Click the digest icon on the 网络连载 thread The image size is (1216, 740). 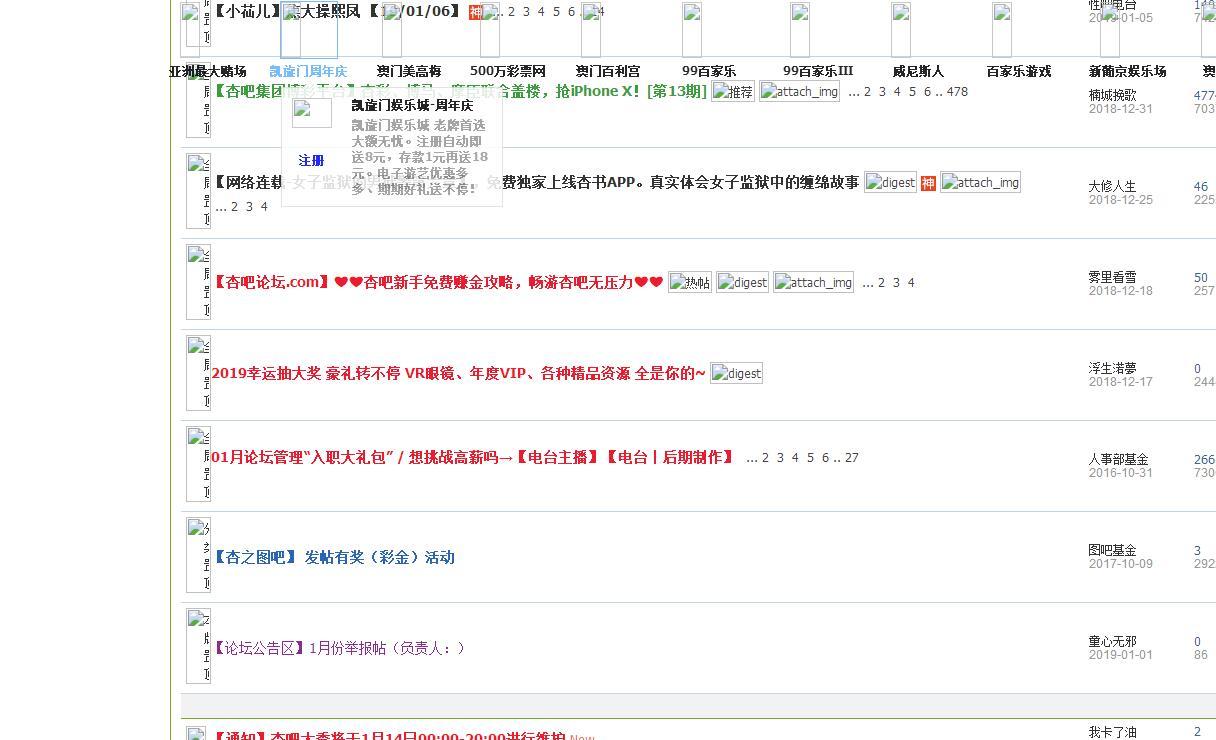(890, 183)
